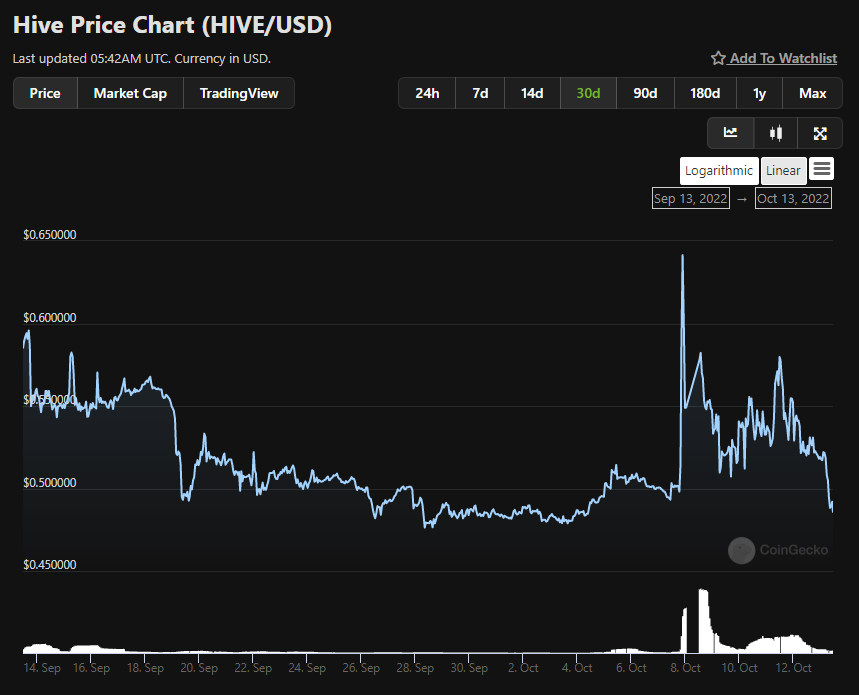Expand chart to fullscreen icon

pyautogui.click(x=820, y=133)
